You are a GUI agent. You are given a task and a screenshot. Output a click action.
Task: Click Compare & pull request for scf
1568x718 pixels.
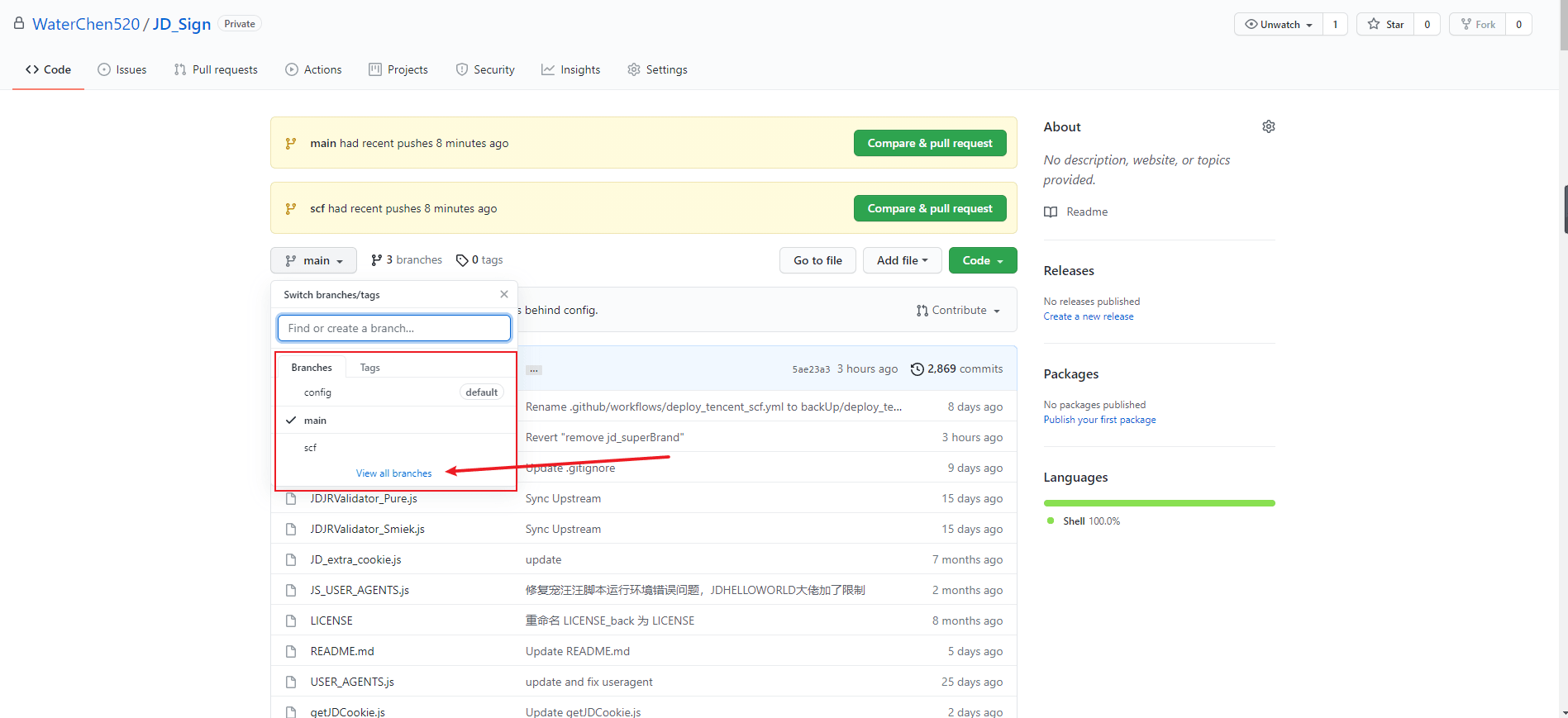pos(929,208)
